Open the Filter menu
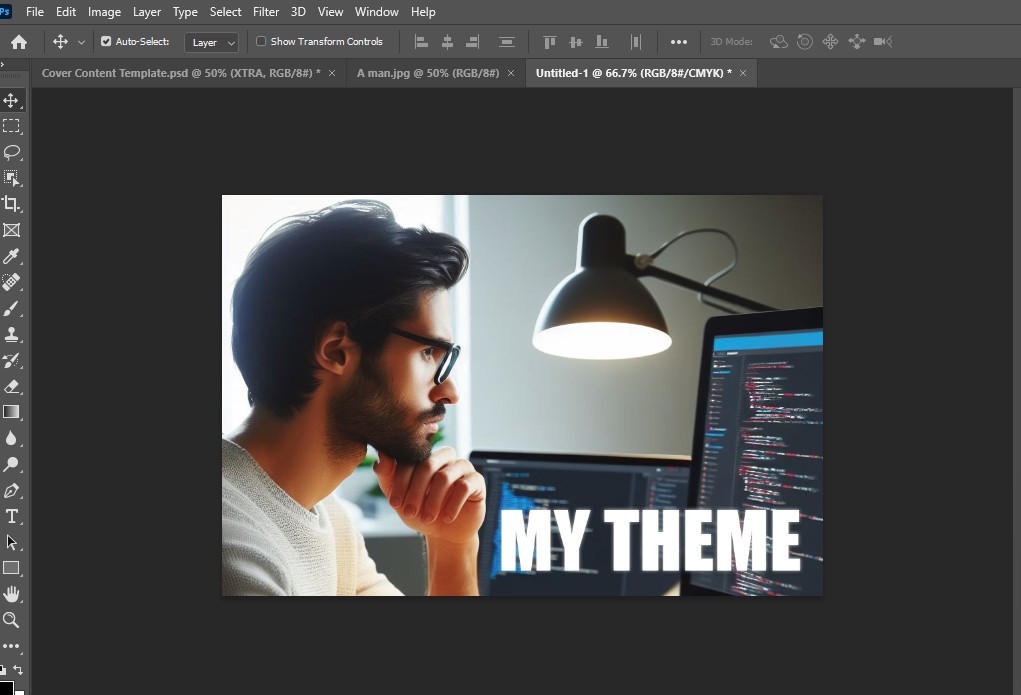 [x=266, y=12]
